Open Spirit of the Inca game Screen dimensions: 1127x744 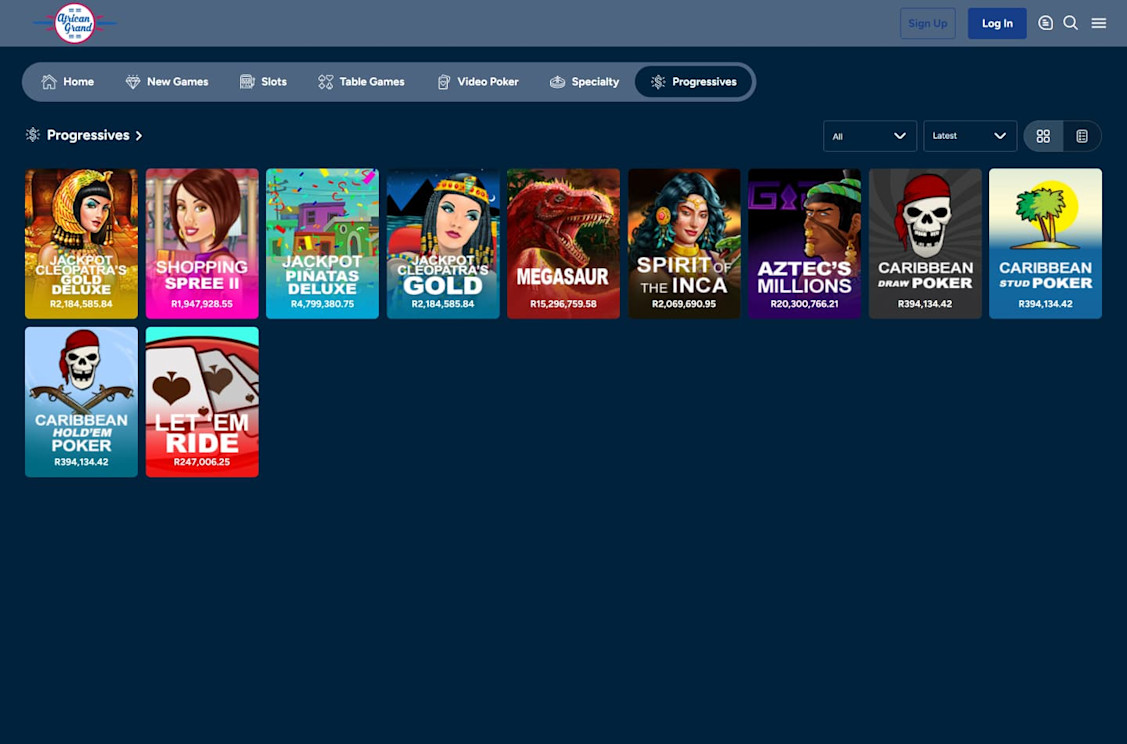[684, 244]
